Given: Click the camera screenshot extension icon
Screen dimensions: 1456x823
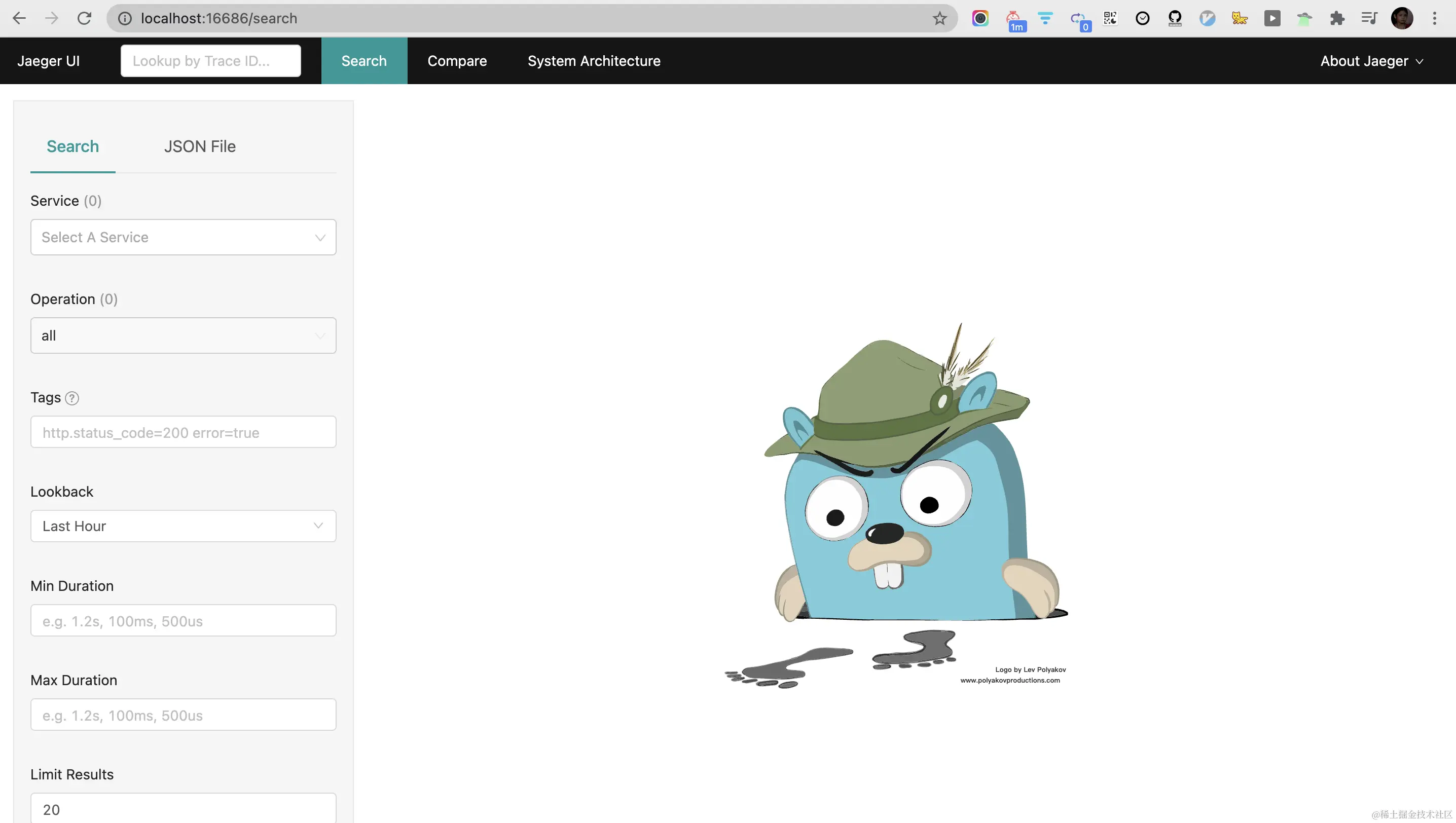Looking at the screenshot, I should [980, 19].
